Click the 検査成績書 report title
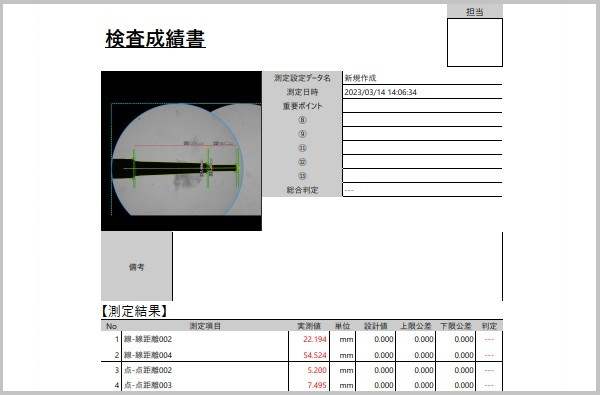The height and width of the screenshot is (395, 600). click(x=155, y=38)
